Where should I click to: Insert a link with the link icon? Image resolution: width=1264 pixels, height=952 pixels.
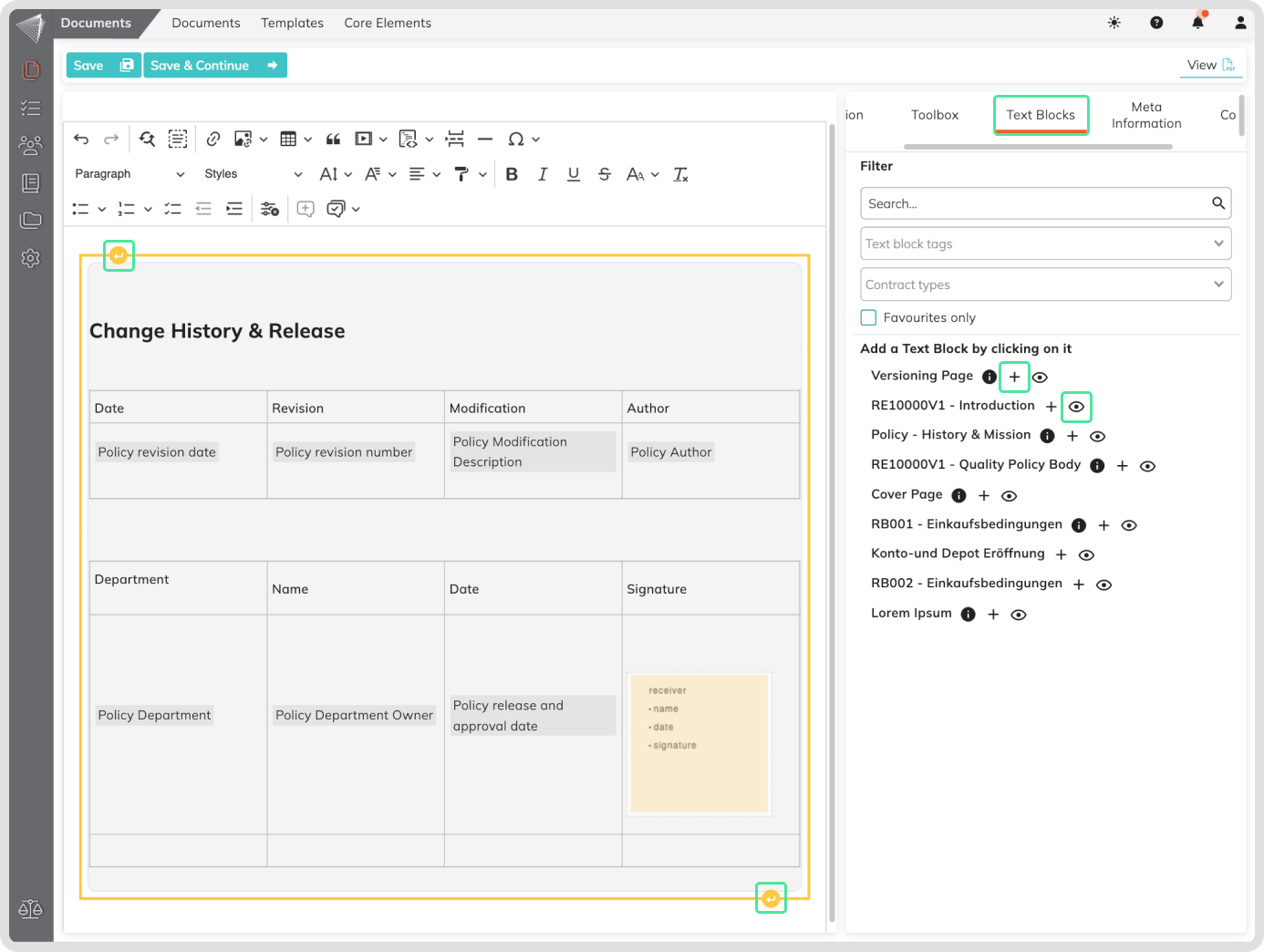point(213,139)
